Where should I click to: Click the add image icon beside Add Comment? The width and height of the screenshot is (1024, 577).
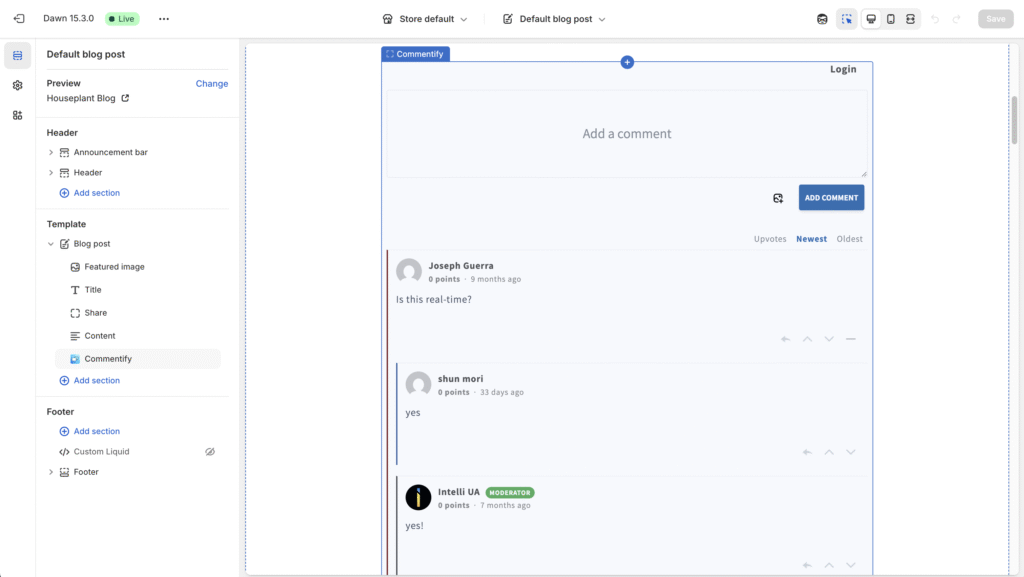[778, 198]
